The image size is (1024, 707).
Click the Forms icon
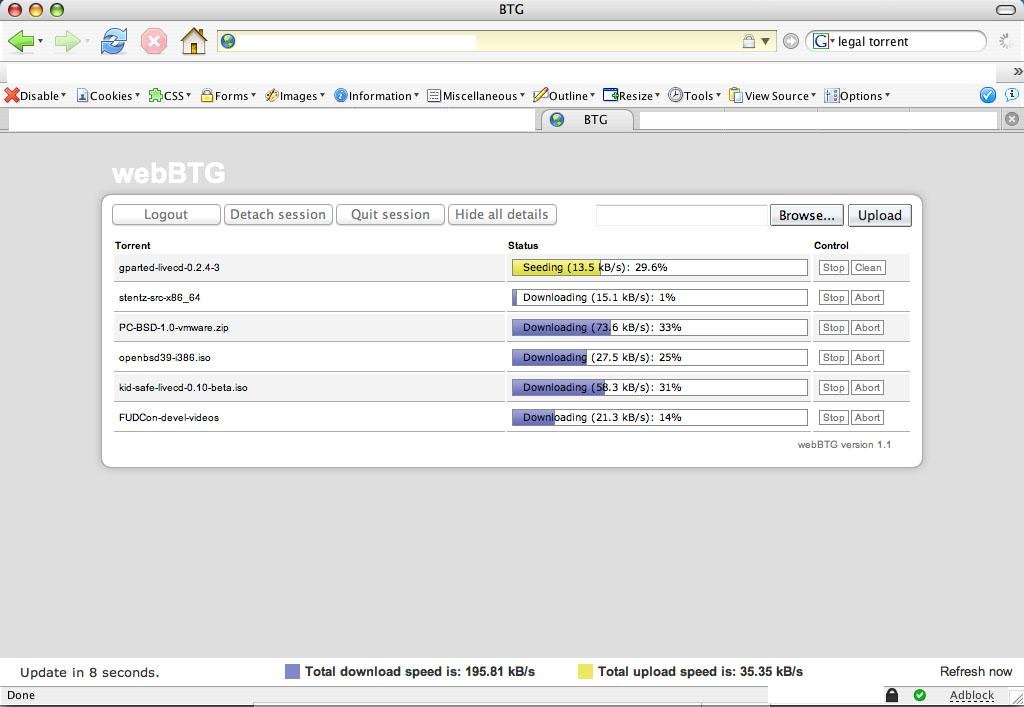point(207,95)
